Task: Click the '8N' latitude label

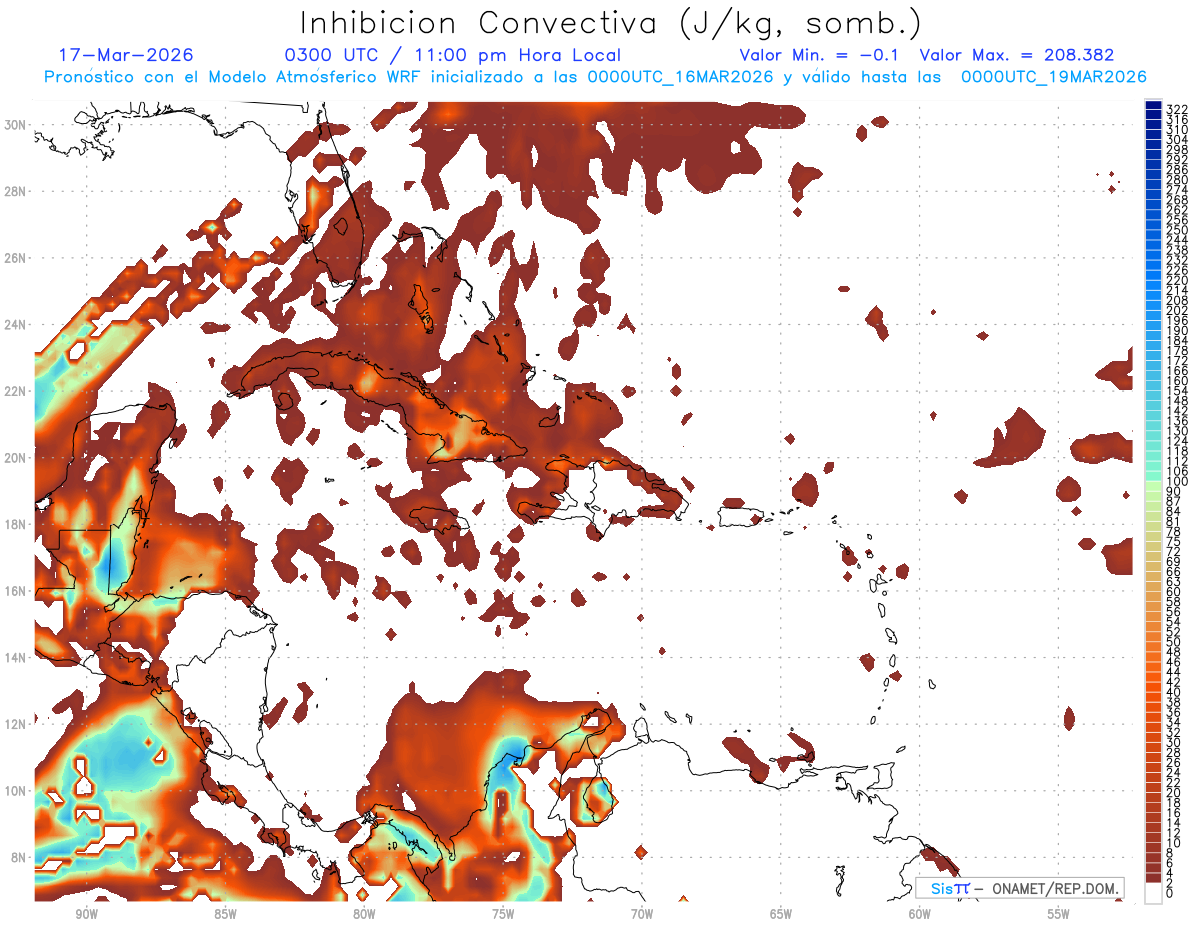Action: tap(20, 857)
